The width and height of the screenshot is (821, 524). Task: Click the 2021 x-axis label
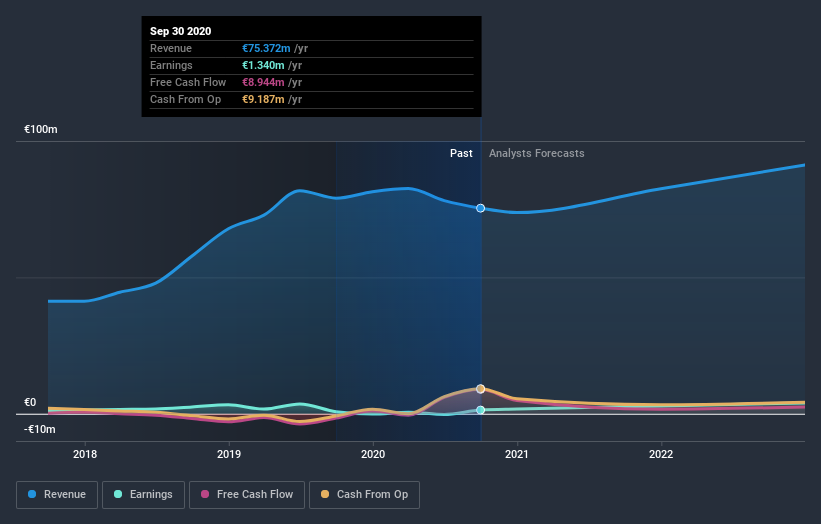click(517, 454)
